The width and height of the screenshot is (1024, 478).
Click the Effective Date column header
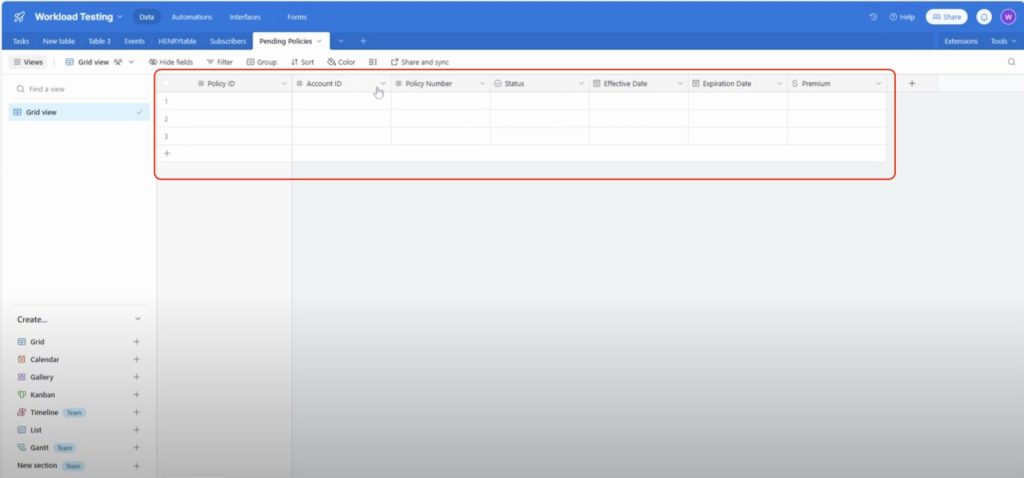[638, 84]
